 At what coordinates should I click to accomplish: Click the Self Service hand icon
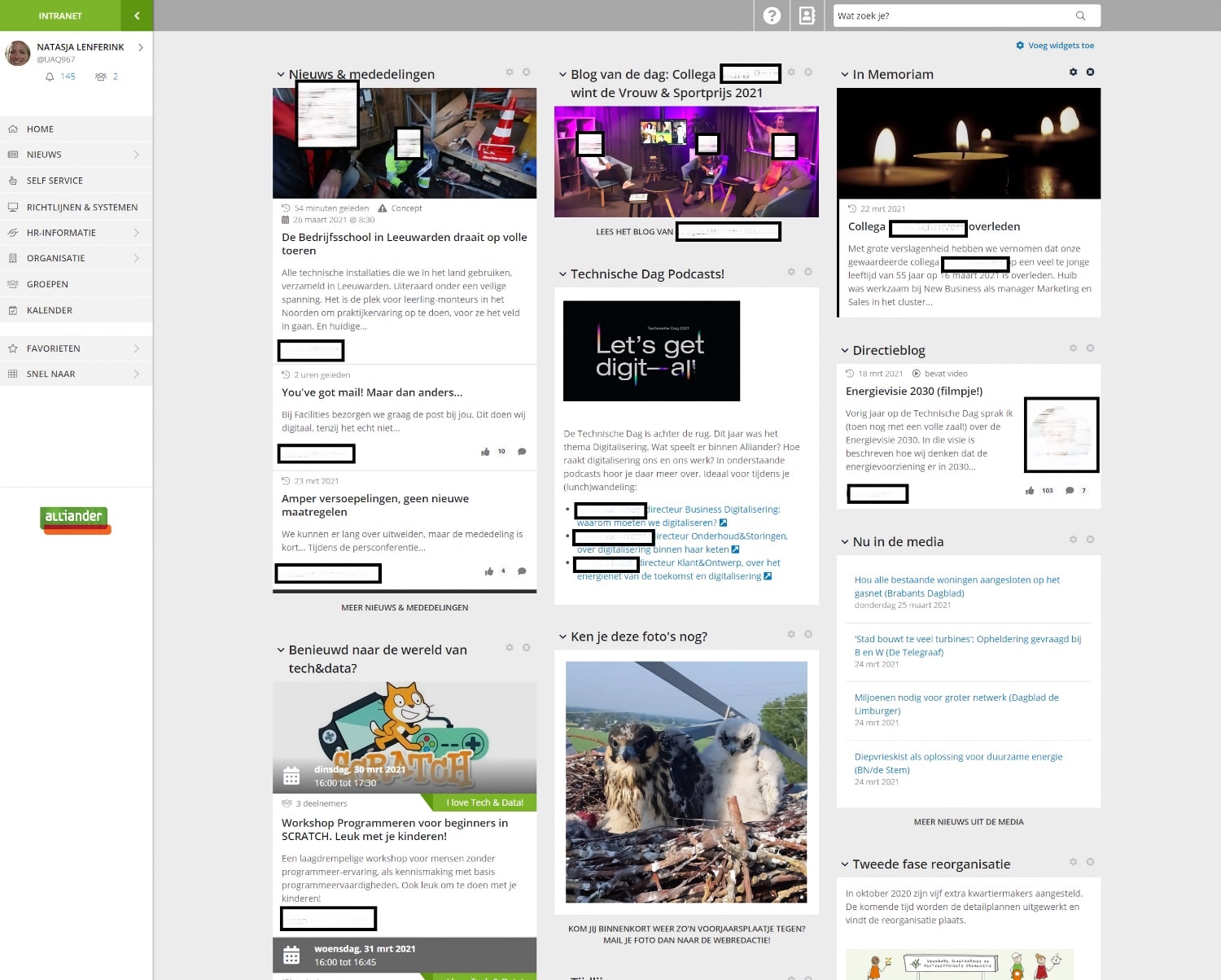click(x=13, y=181)
